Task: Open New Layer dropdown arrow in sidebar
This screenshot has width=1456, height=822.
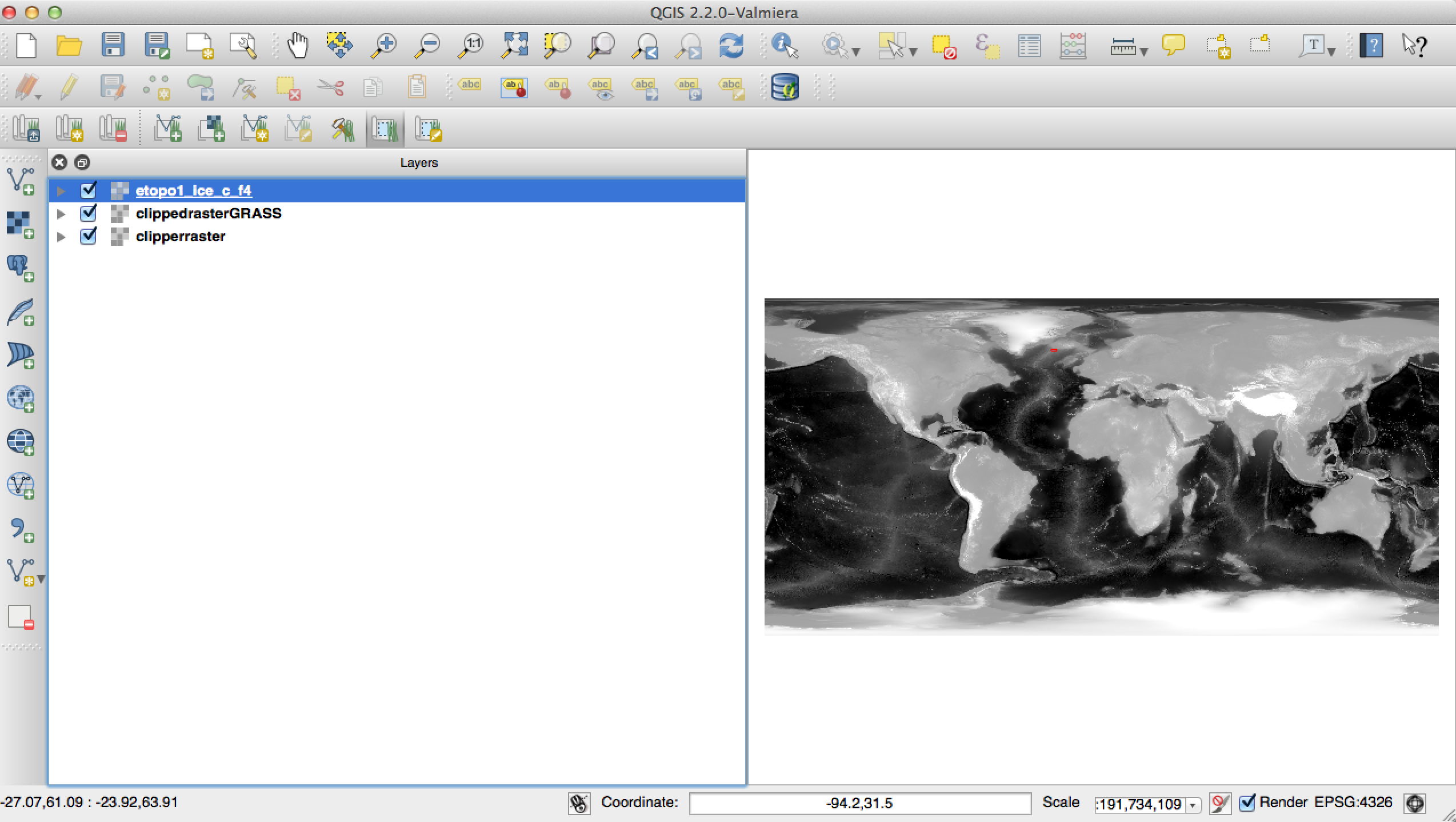Action: (41, 579)
